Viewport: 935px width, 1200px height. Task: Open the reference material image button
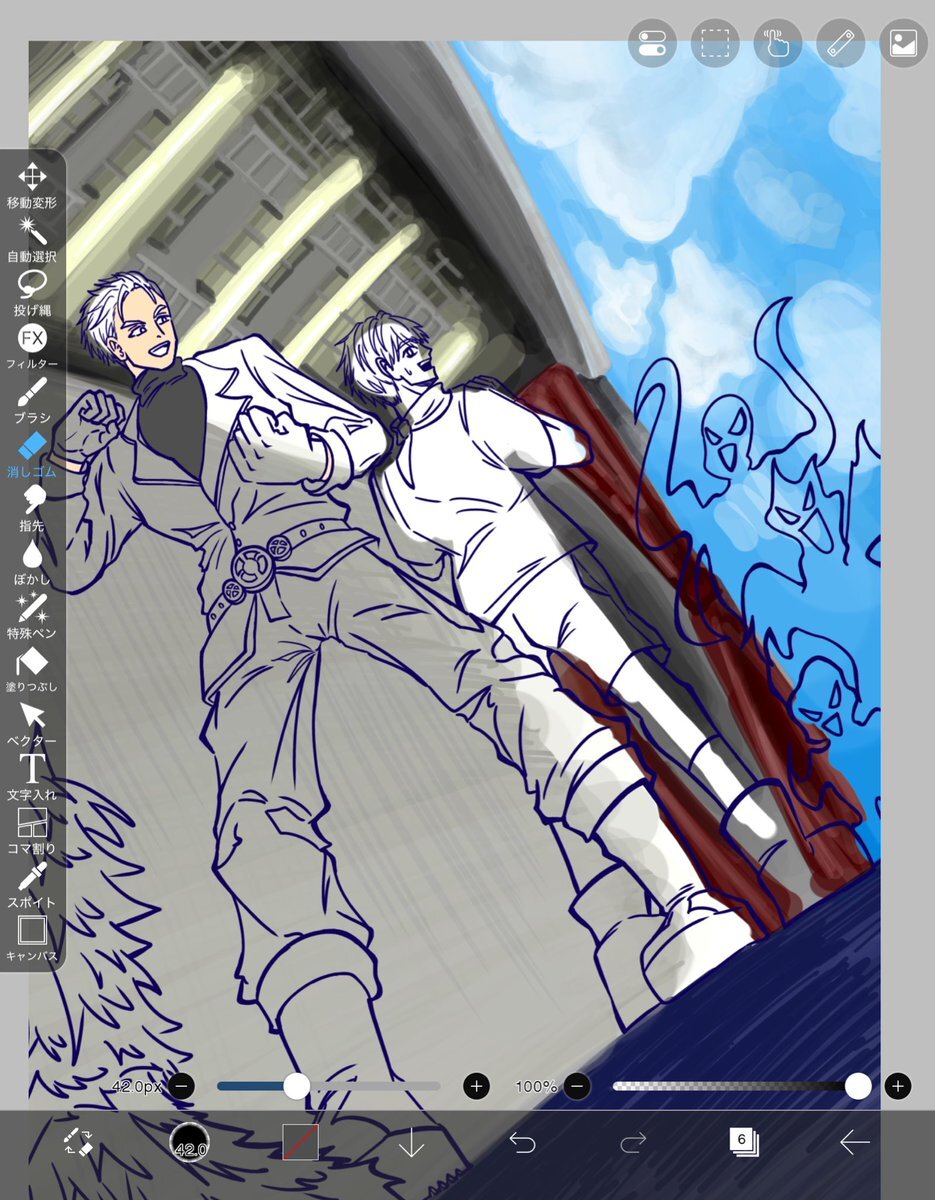(903, 44)
